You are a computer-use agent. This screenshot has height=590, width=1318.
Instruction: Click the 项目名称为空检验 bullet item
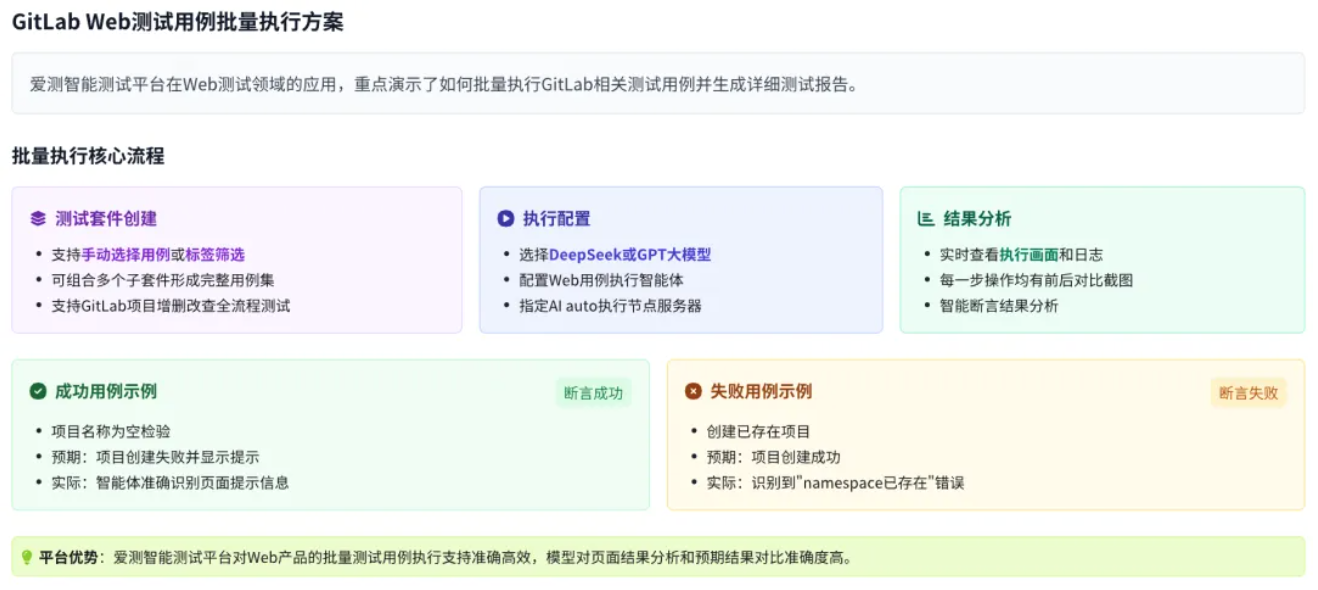(111, 432)
